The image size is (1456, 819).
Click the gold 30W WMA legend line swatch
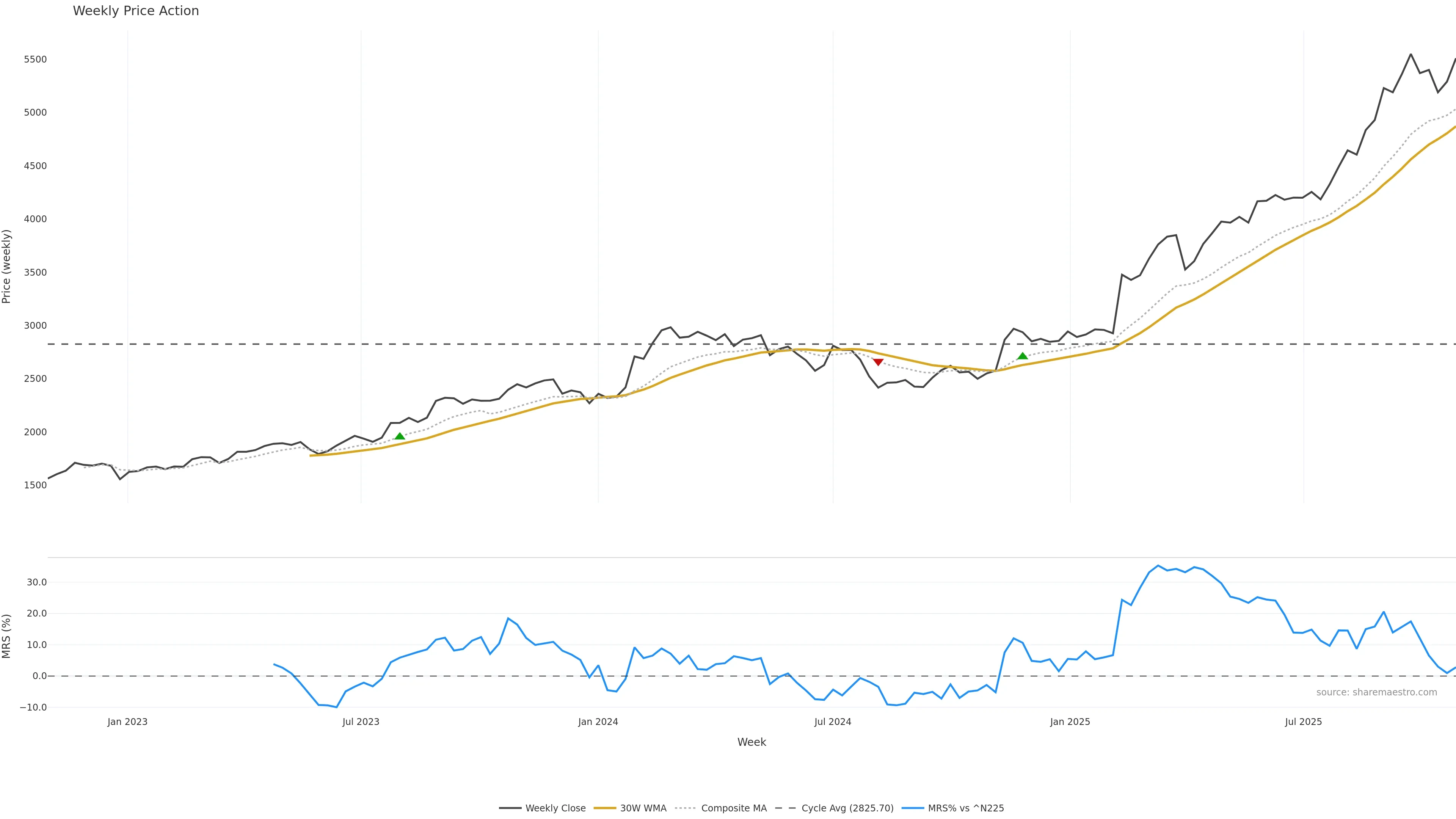[x=605, y=808]
